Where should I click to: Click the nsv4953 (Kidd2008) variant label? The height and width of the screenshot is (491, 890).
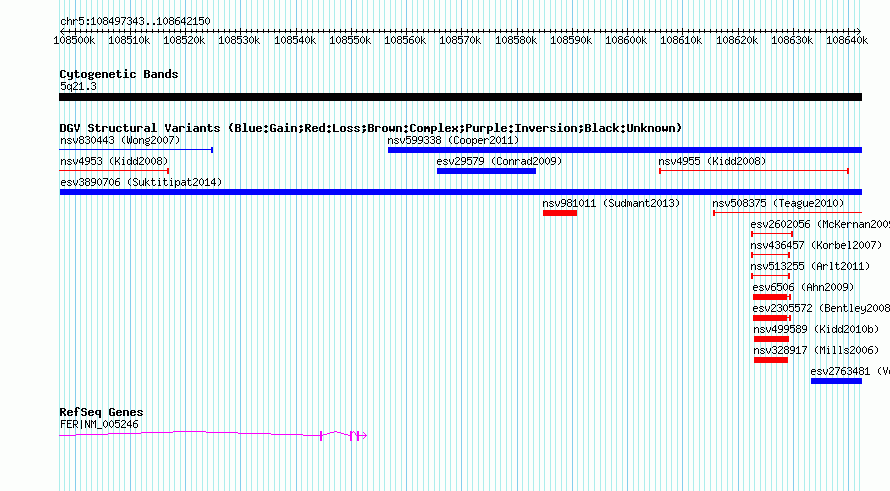pyautogui.click(x=114, y=161)
